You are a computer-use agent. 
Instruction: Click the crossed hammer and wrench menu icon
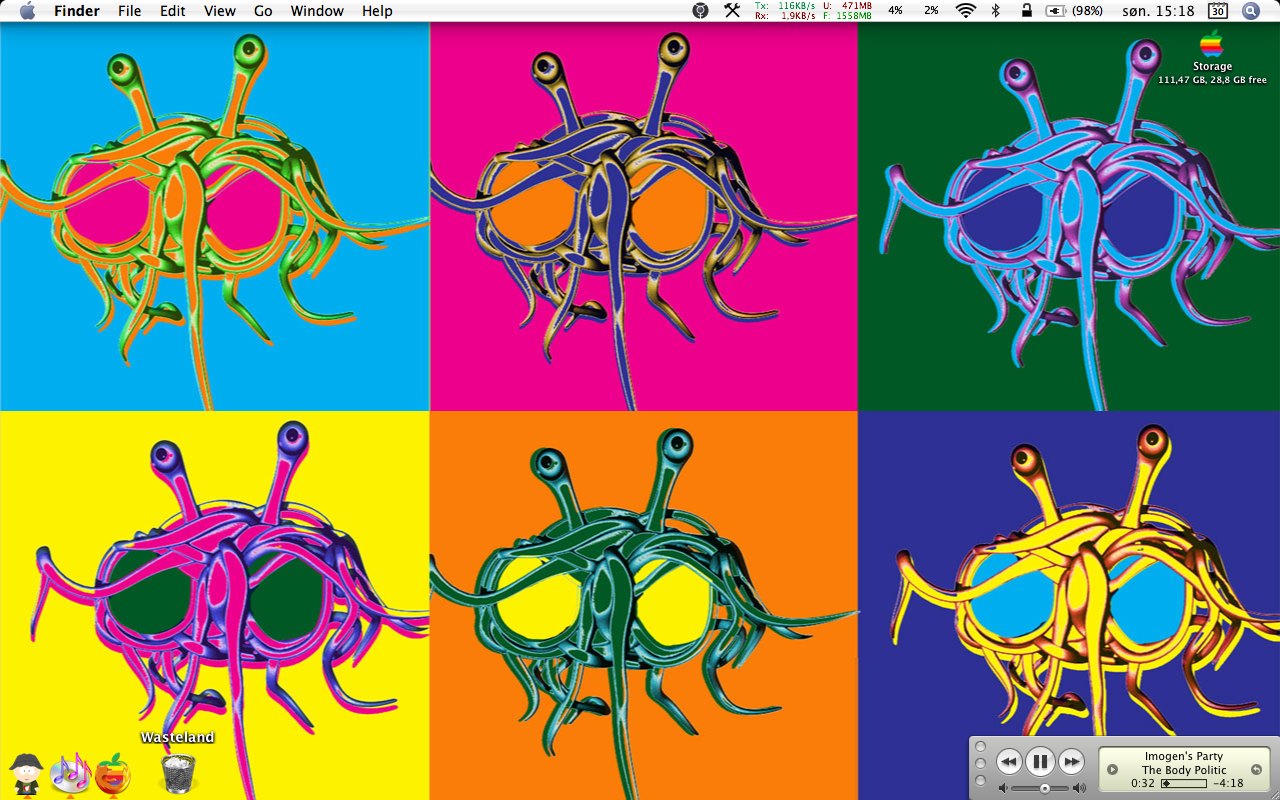[x=732, y=11]
